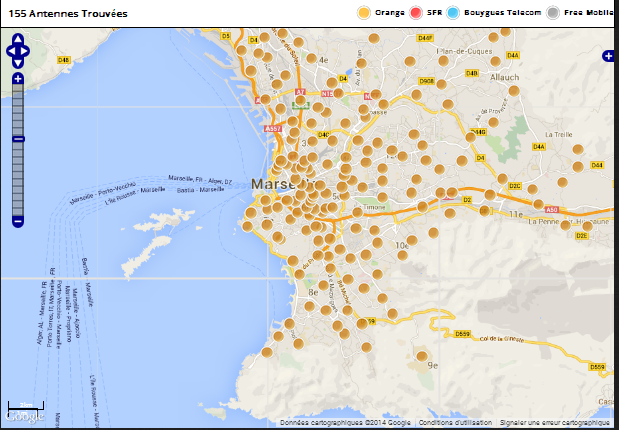Click the zoom out minus button

tap(17, 221)
